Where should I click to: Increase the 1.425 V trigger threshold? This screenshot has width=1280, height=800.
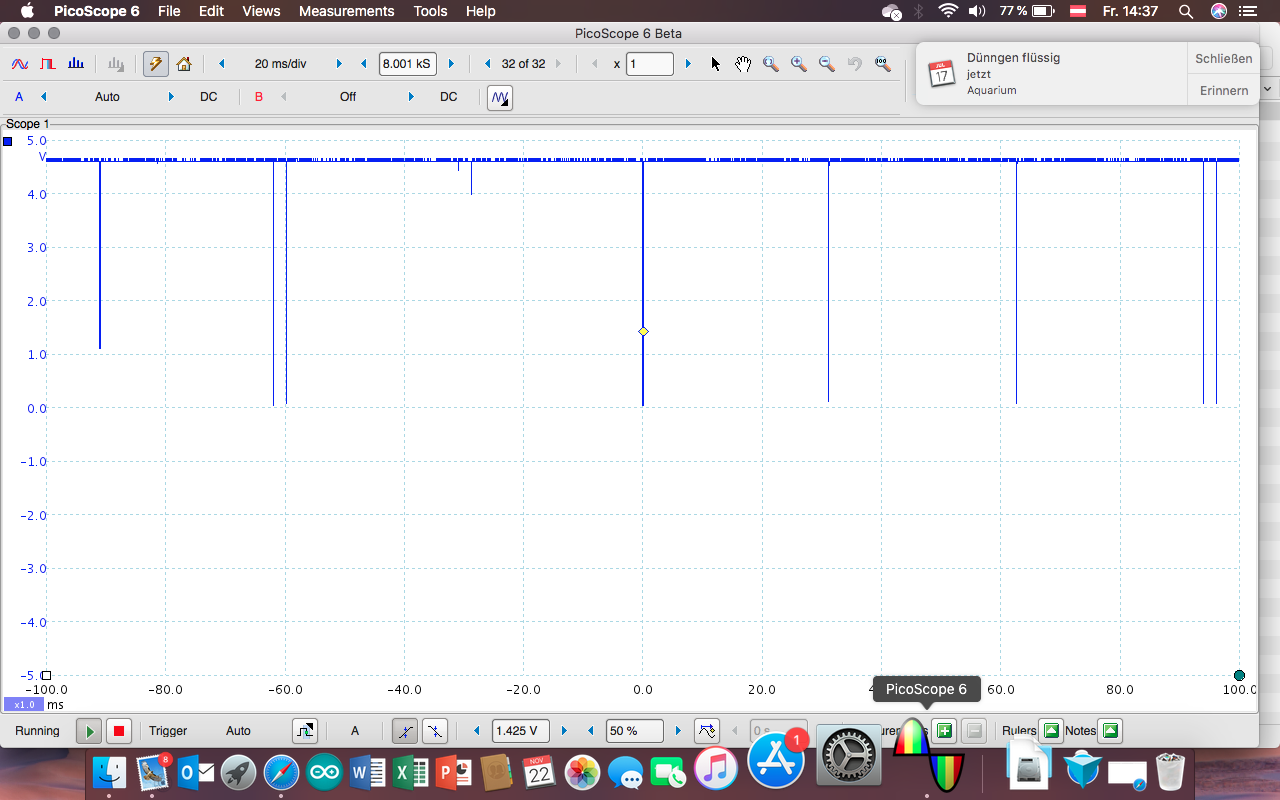coord(565,731)
